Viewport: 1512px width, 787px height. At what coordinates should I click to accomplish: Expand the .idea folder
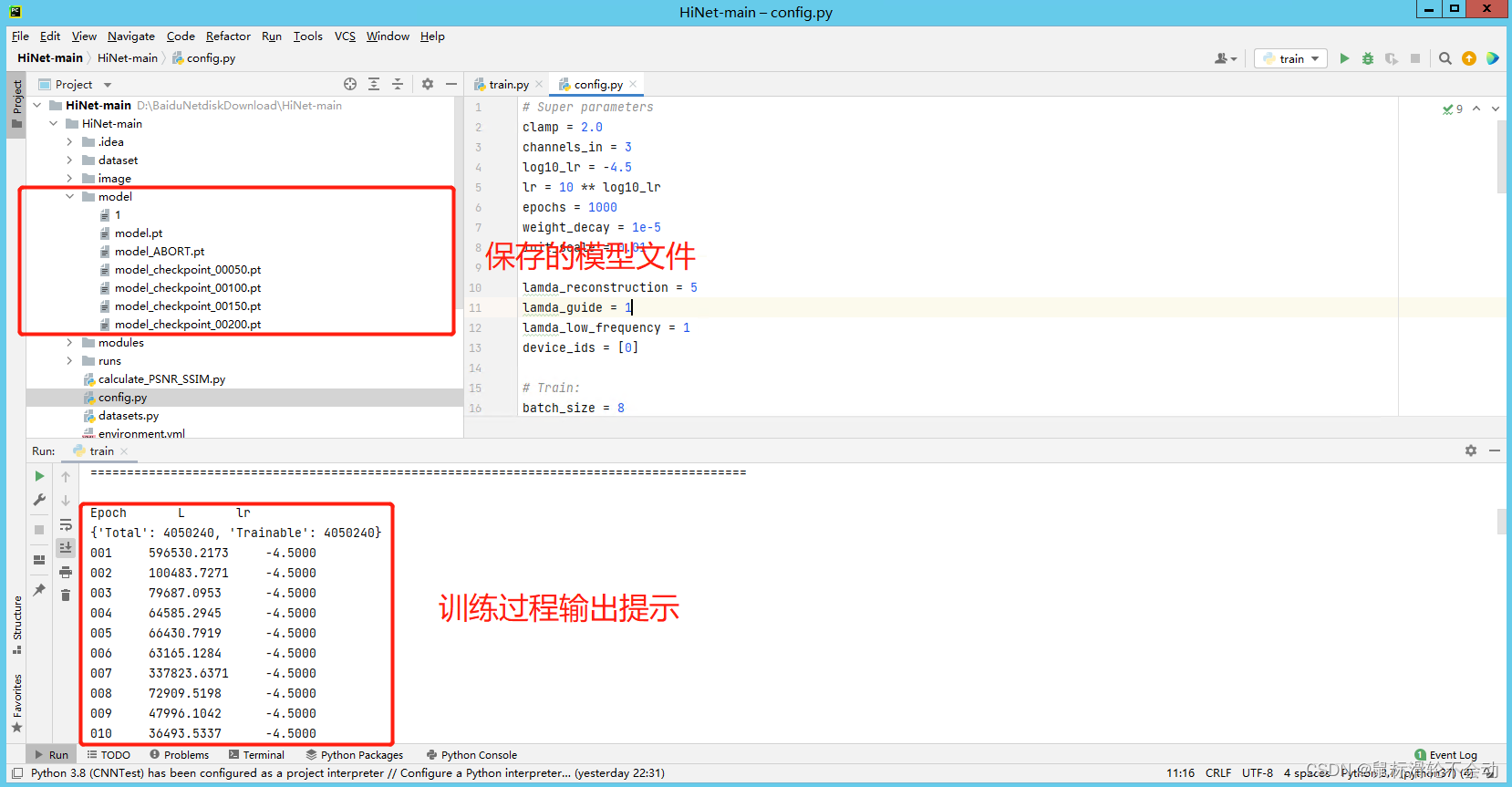(x=70, y=141)
